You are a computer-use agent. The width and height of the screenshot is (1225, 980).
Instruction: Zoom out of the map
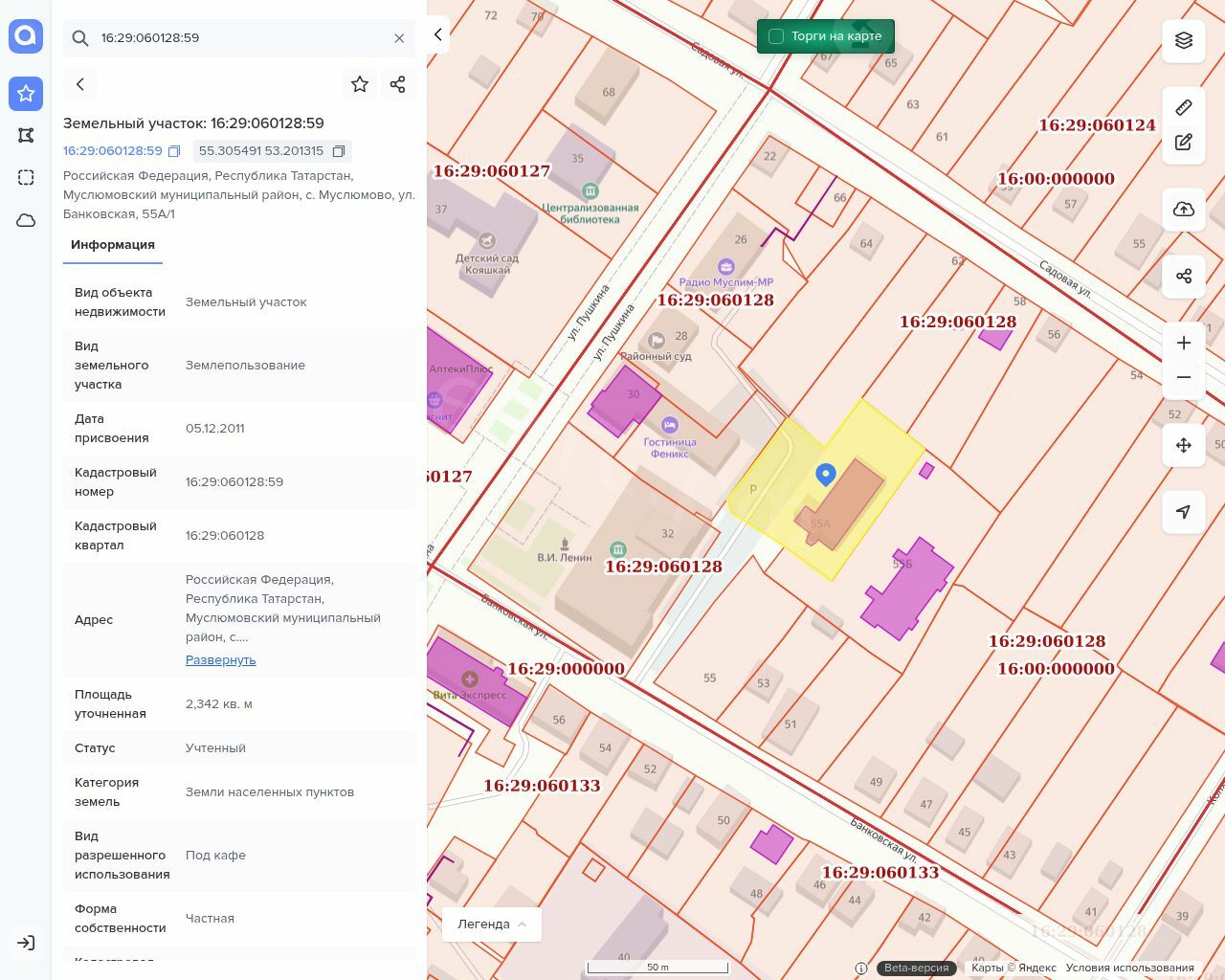tap(1184, 377)
